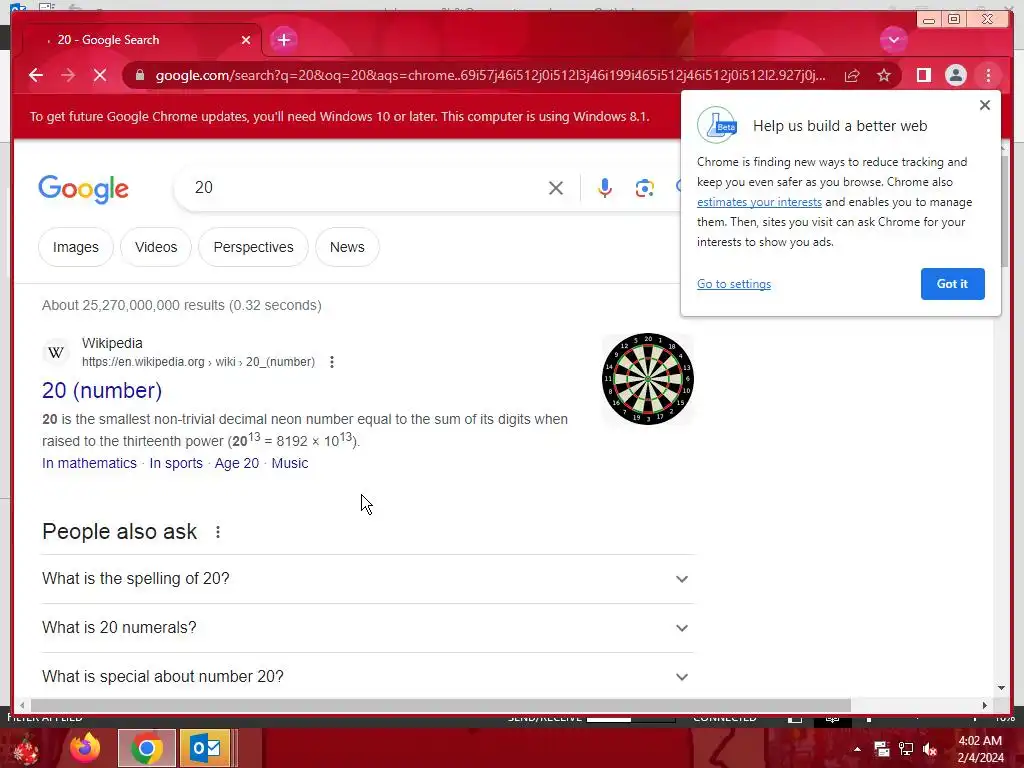Open the Age 20 sublink

(x=237, y=463)
